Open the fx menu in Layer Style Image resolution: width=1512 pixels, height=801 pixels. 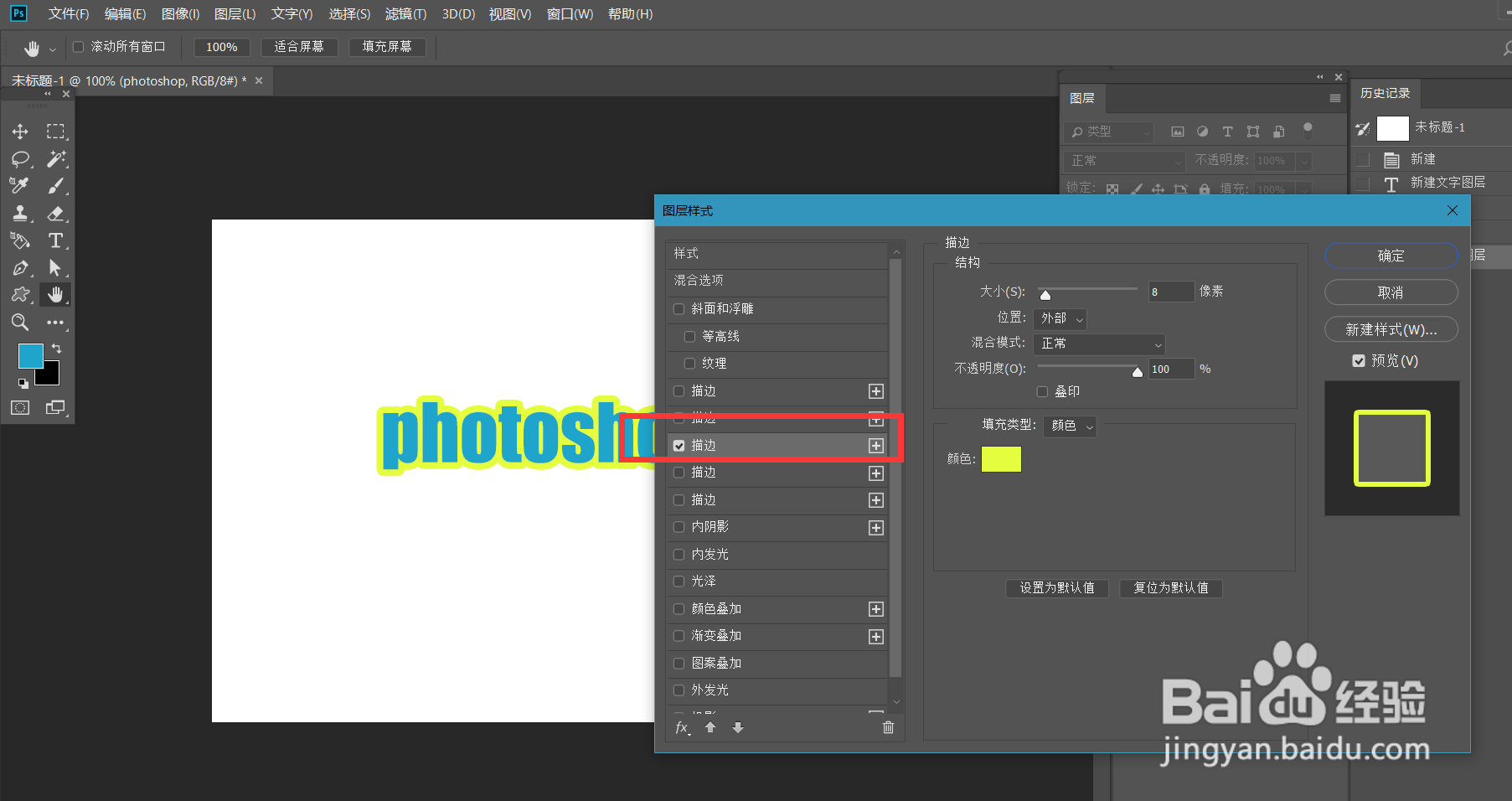coord(683,727)
